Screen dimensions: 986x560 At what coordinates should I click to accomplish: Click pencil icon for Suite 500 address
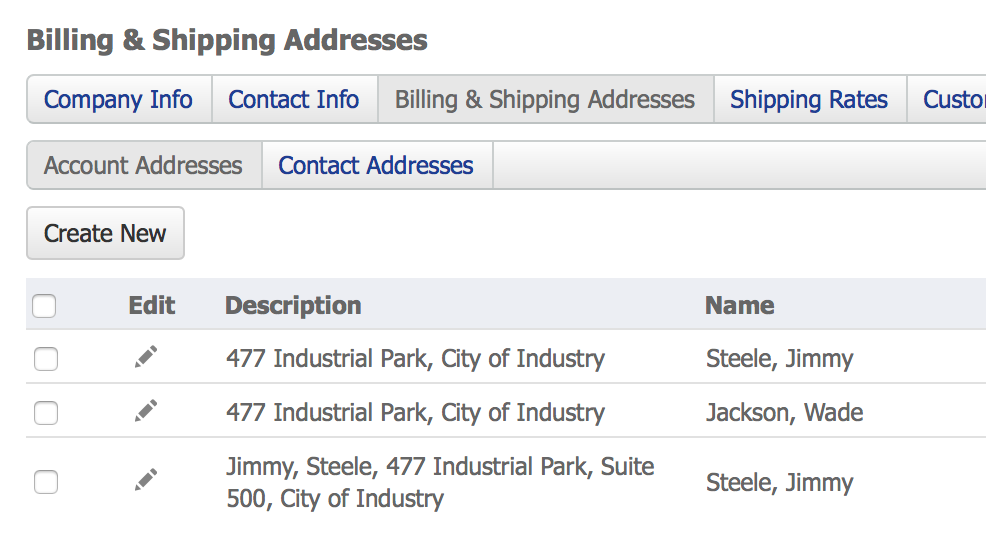(146, 481)
